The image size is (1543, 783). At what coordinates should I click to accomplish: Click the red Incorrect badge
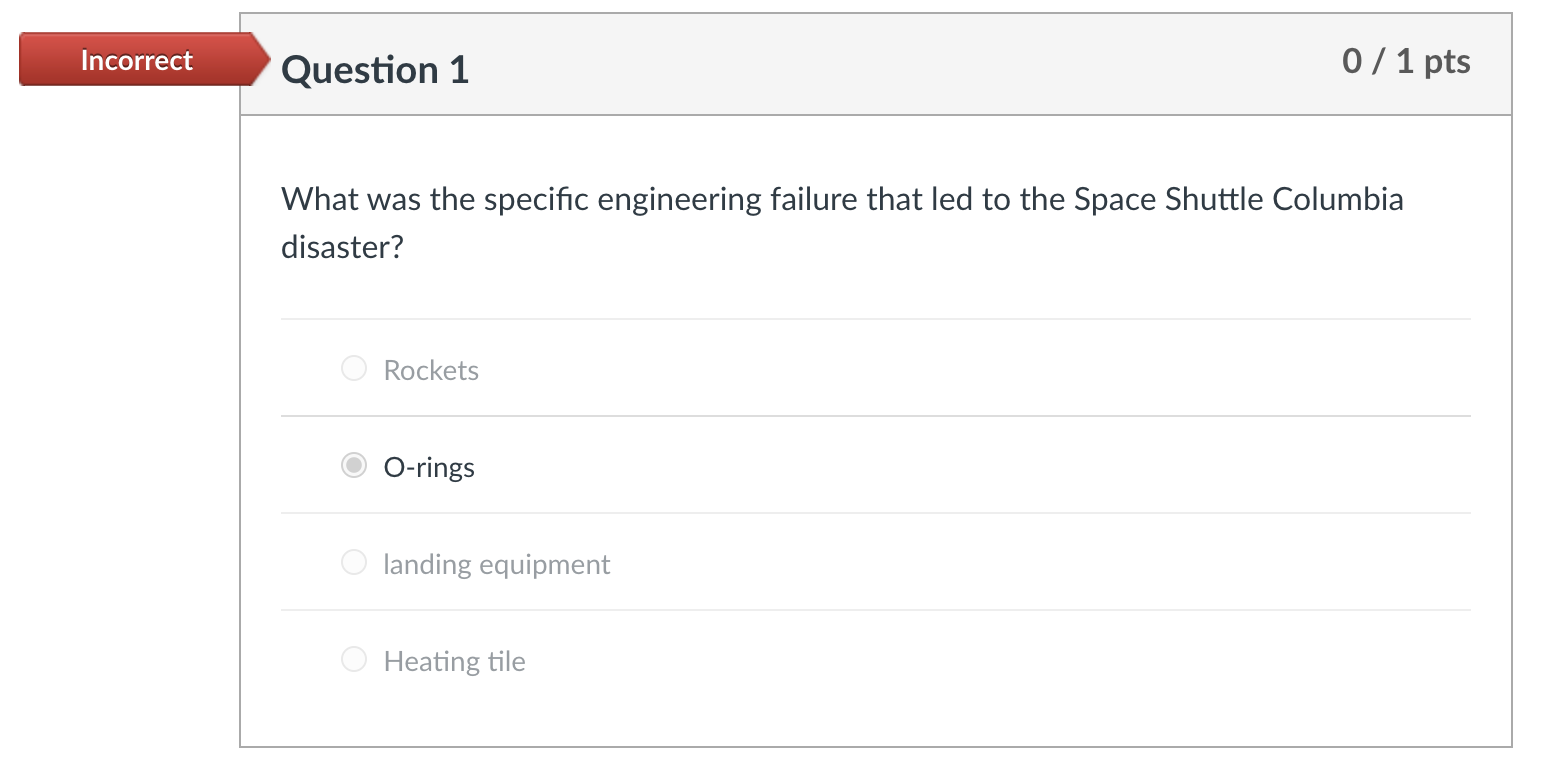135,59
